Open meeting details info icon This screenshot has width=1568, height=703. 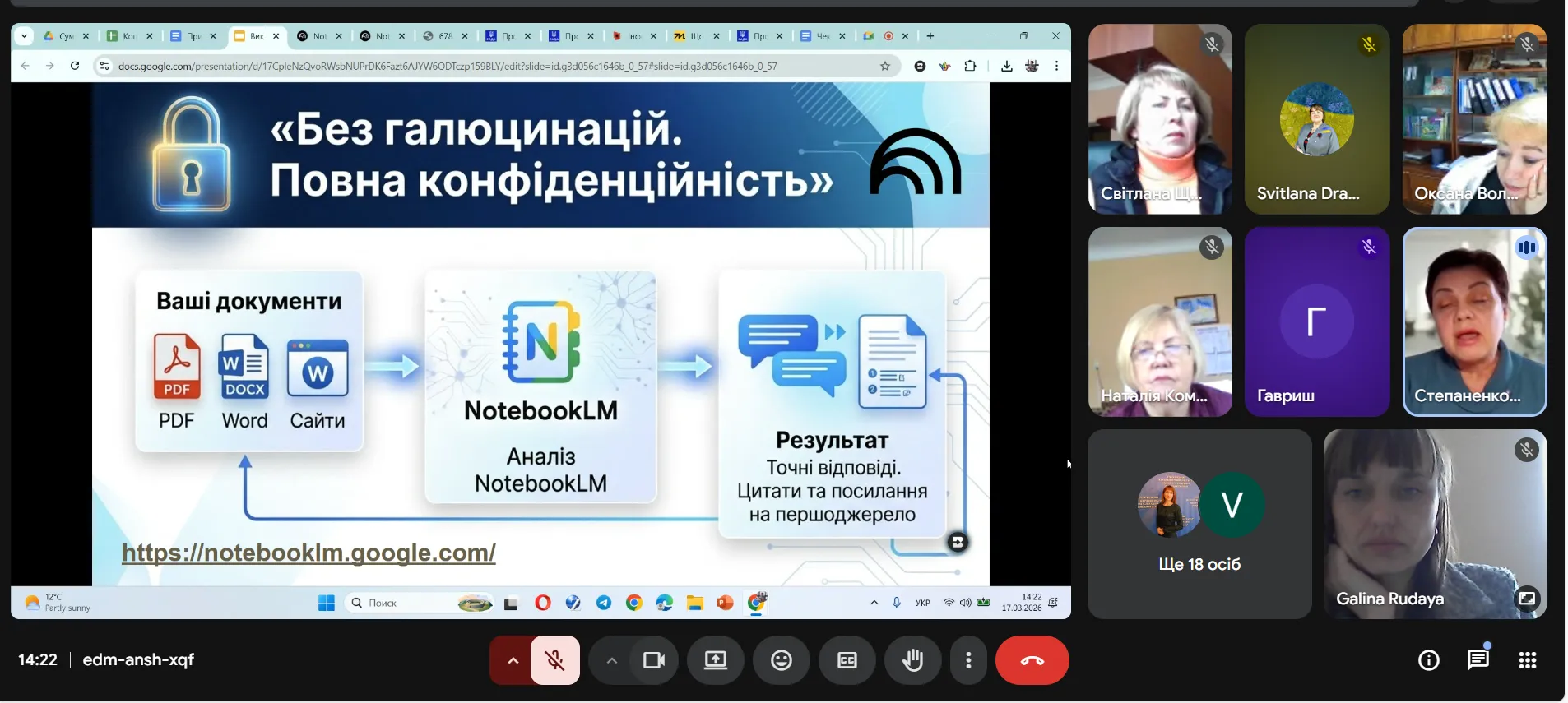point(1429,660)
